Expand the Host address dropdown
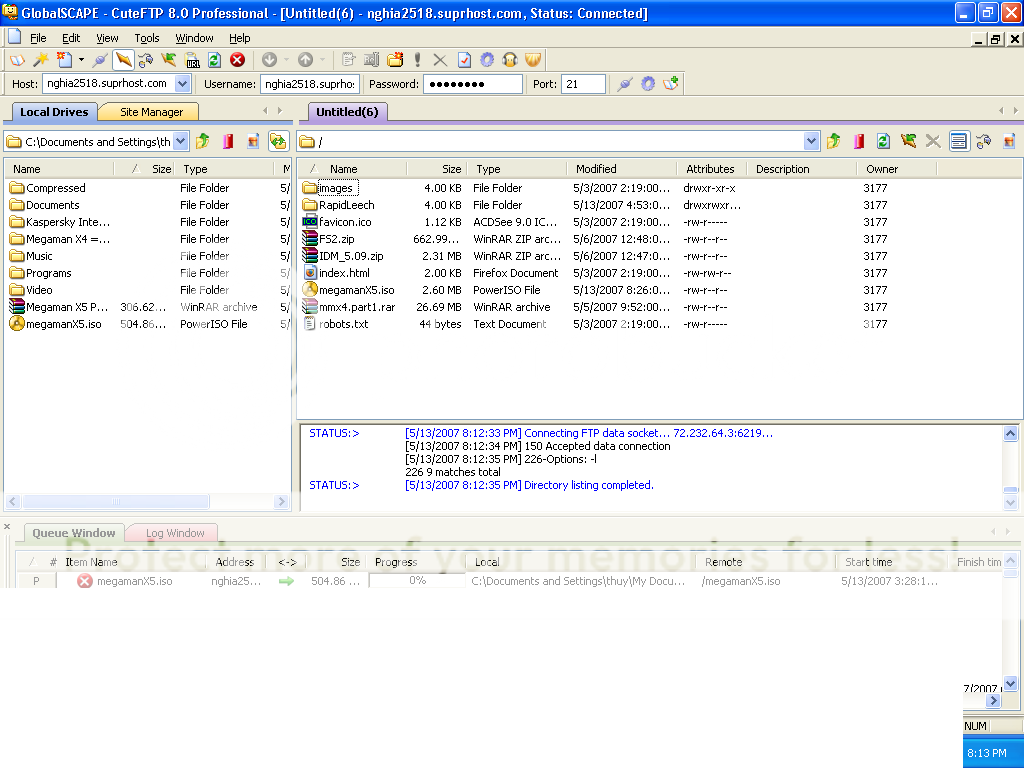The image size is (1024, 768). (183, 84)
